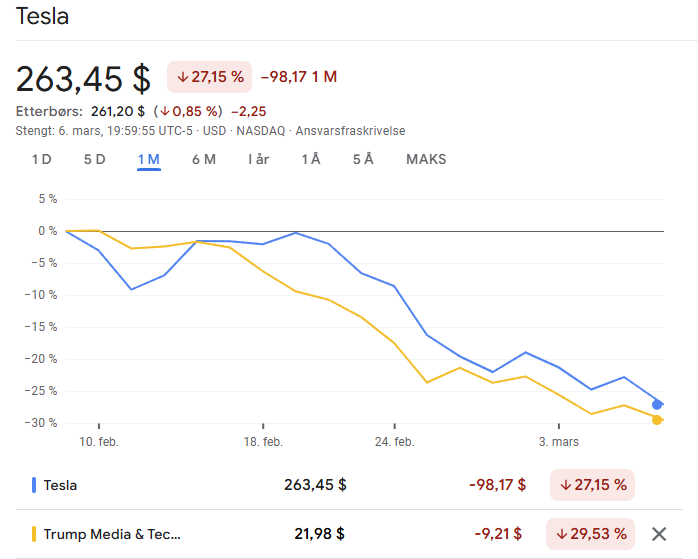Viewport: 698px width, 559px height.
Task: Select the 5 Å range tab
Action: [363, 159]
